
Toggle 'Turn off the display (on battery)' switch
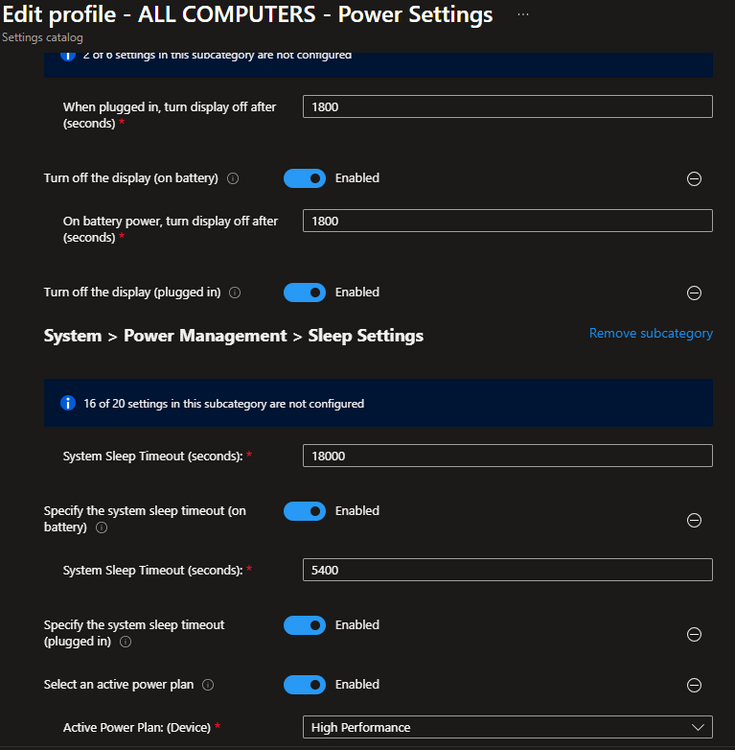pos(305,178)
